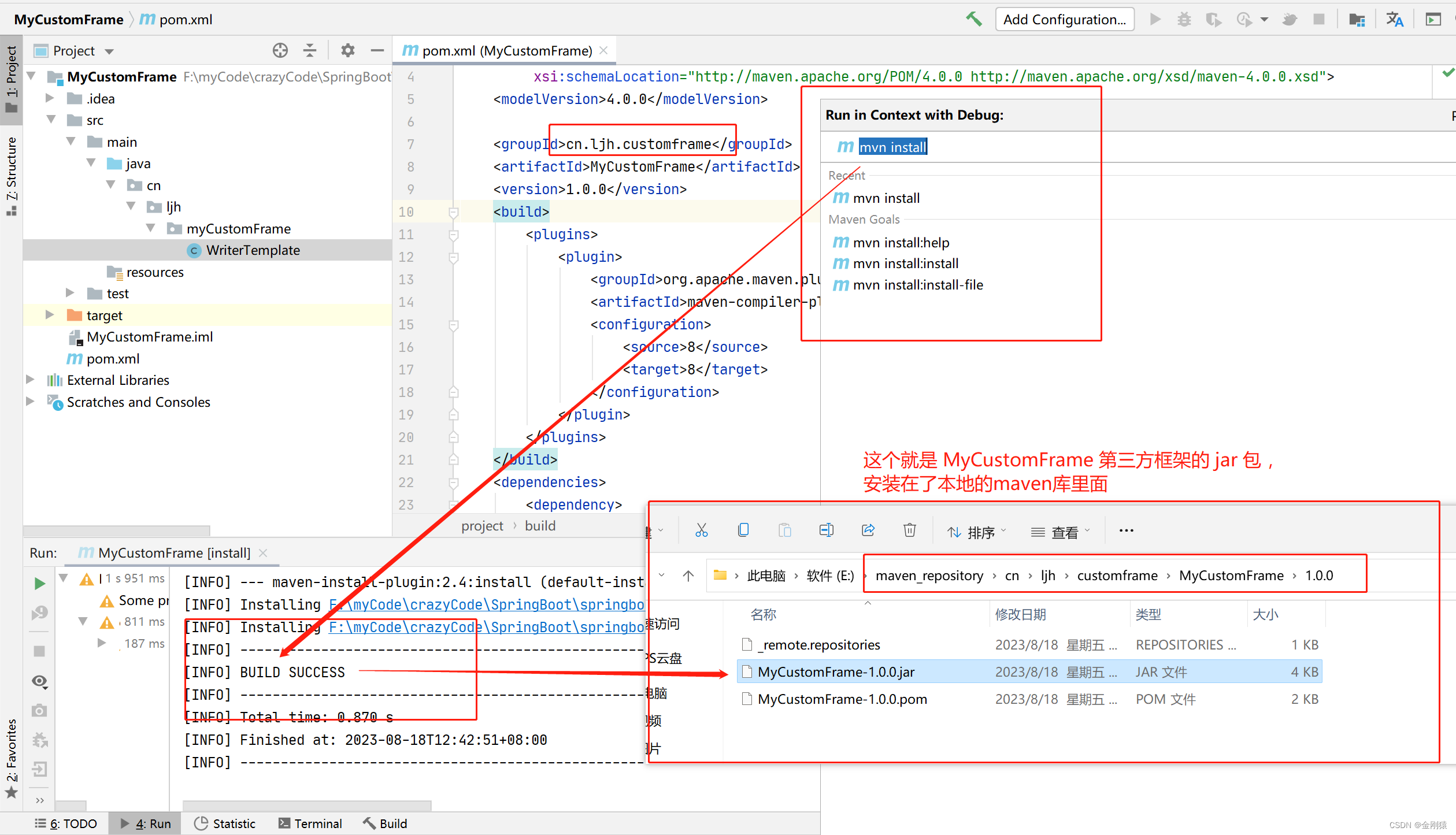This screenshot has height=835, width=1456.
Task: Hide the Project panel with minus icon
Action: [377, 51]
